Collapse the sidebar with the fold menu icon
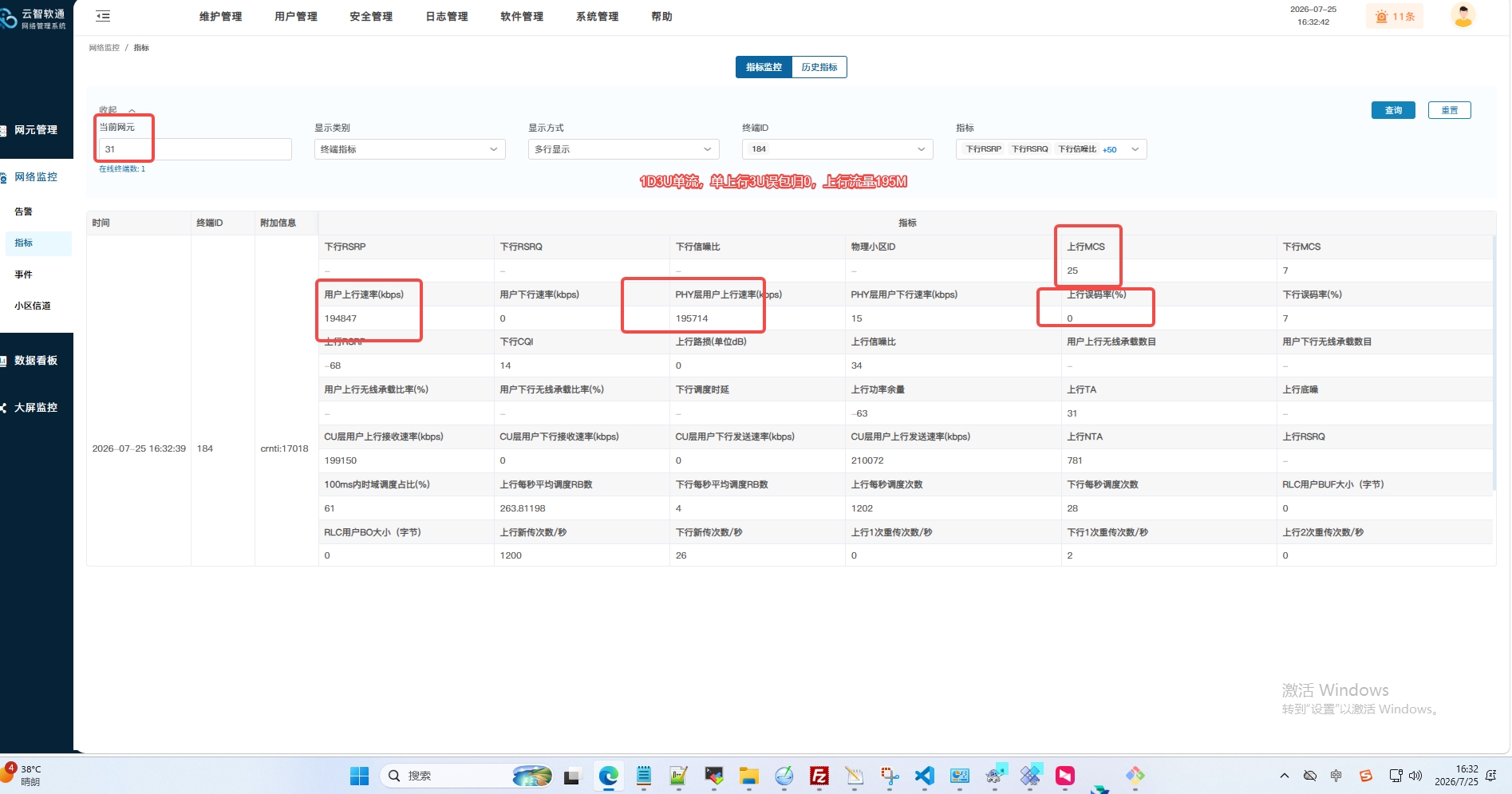This screenshot has width=1512, height=794. tap(103, 16)
